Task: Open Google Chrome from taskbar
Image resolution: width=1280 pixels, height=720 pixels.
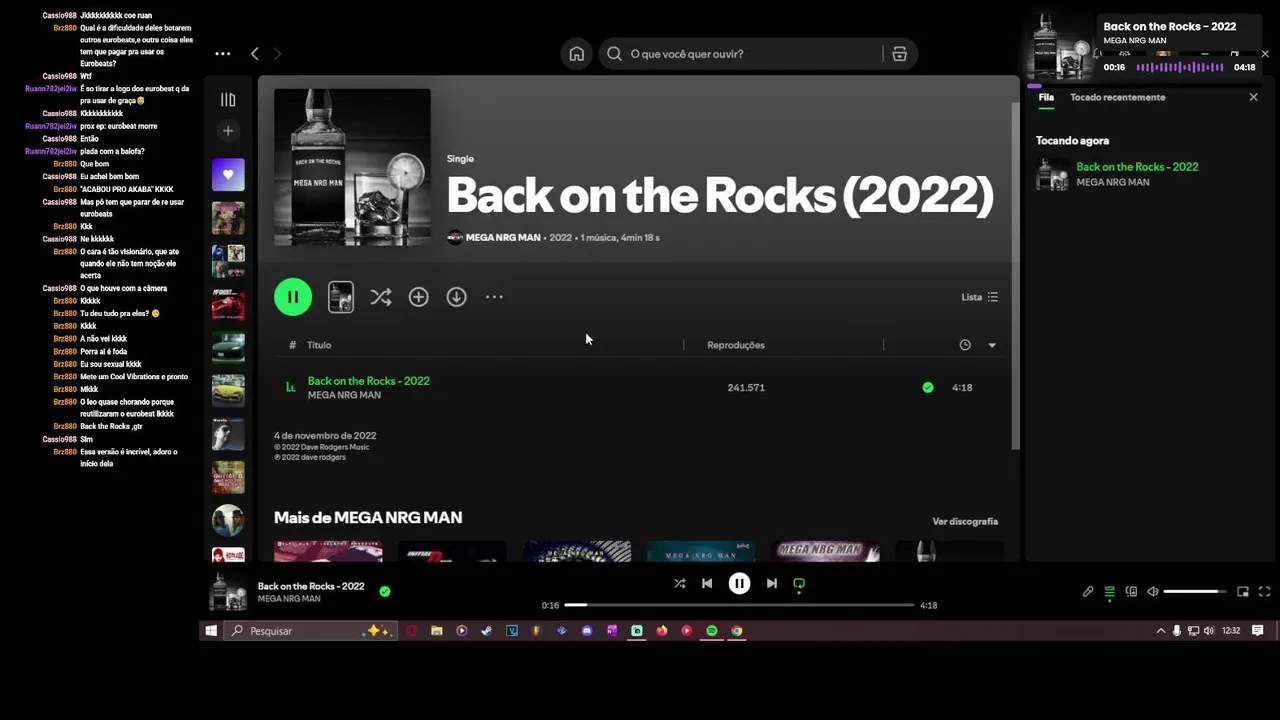Action: (x=737, y=631)
